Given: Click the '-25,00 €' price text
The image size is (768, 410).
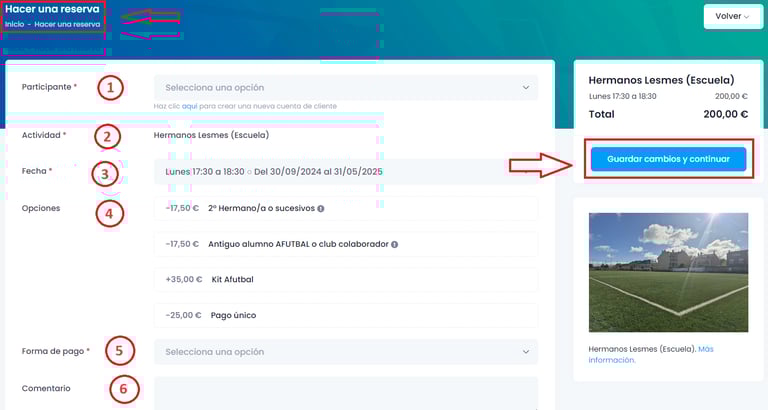Looking at the screenshot, I should point(183,315).
